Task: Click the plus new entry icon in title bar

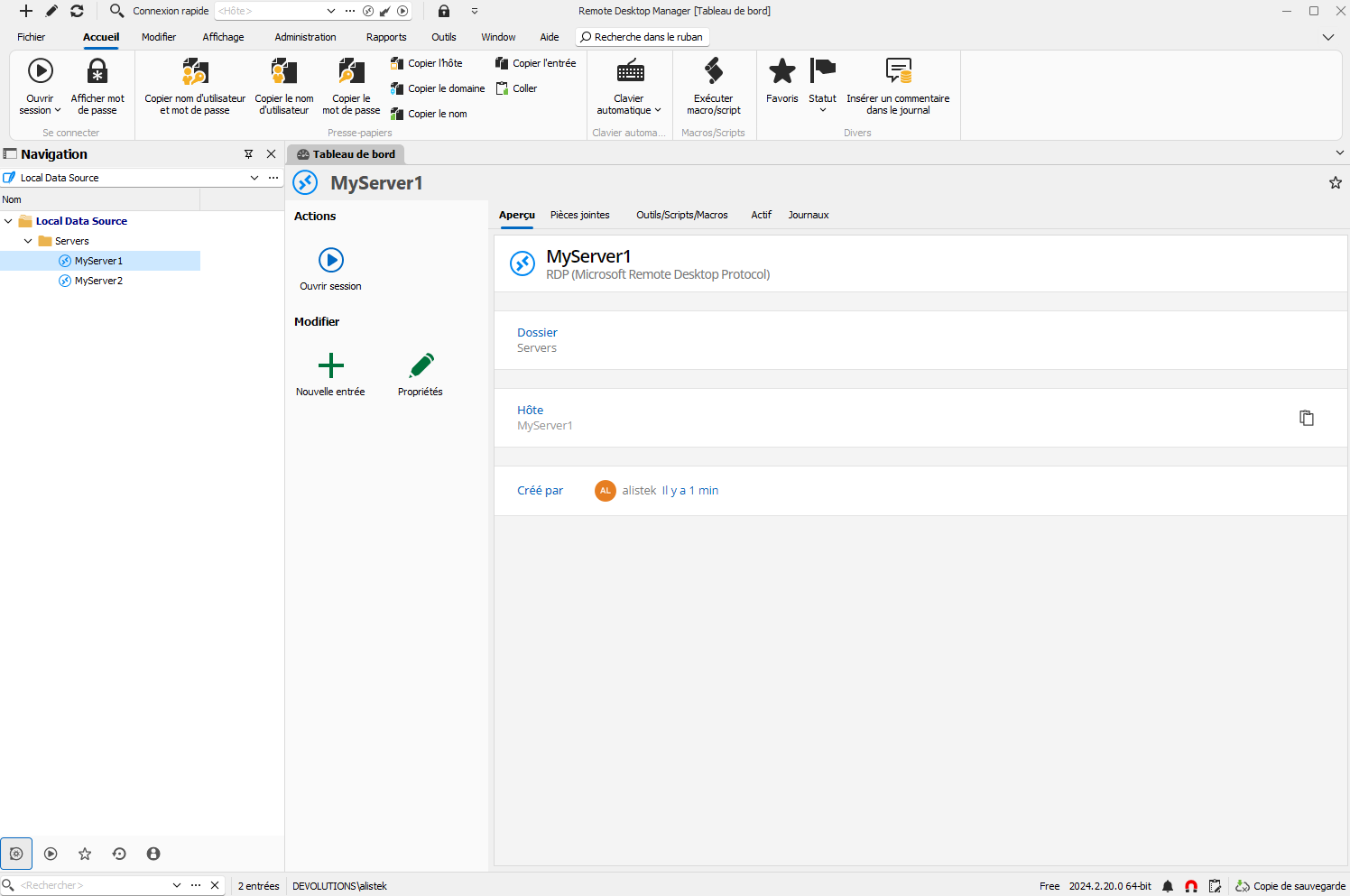Action: 26,11
